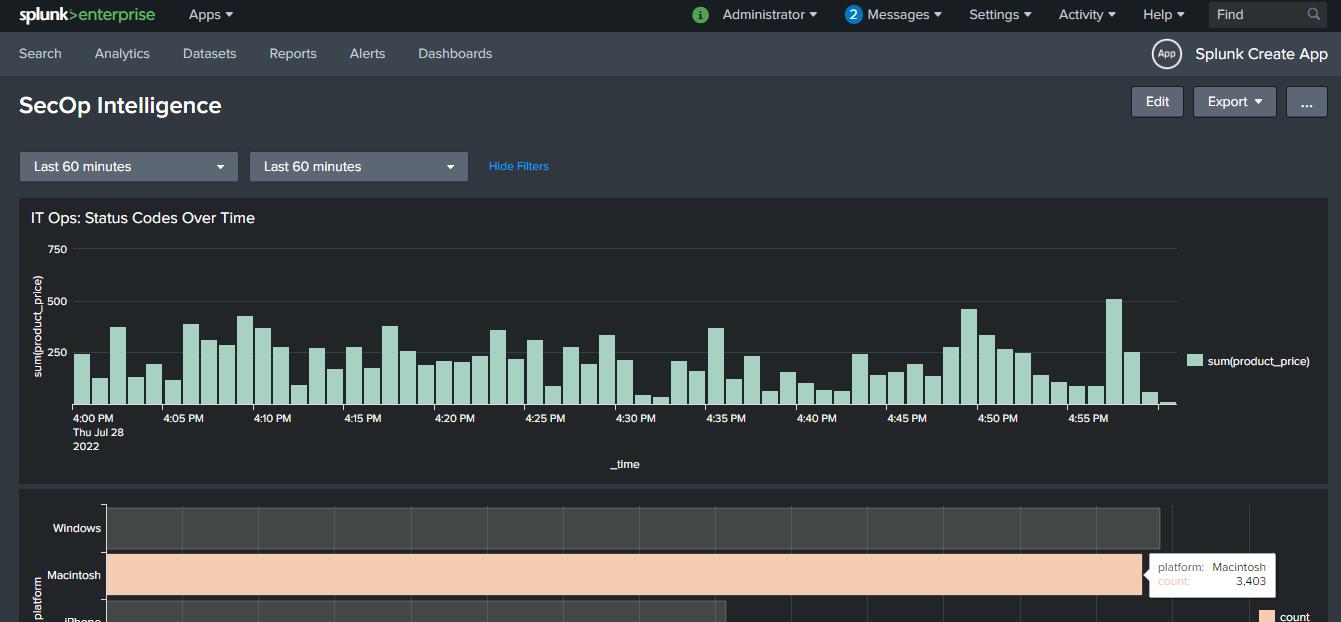Select the Macintosh platform bar
Image resolution: width=1341 pixels, height=622 pixels.
click(x=623, y=575)
